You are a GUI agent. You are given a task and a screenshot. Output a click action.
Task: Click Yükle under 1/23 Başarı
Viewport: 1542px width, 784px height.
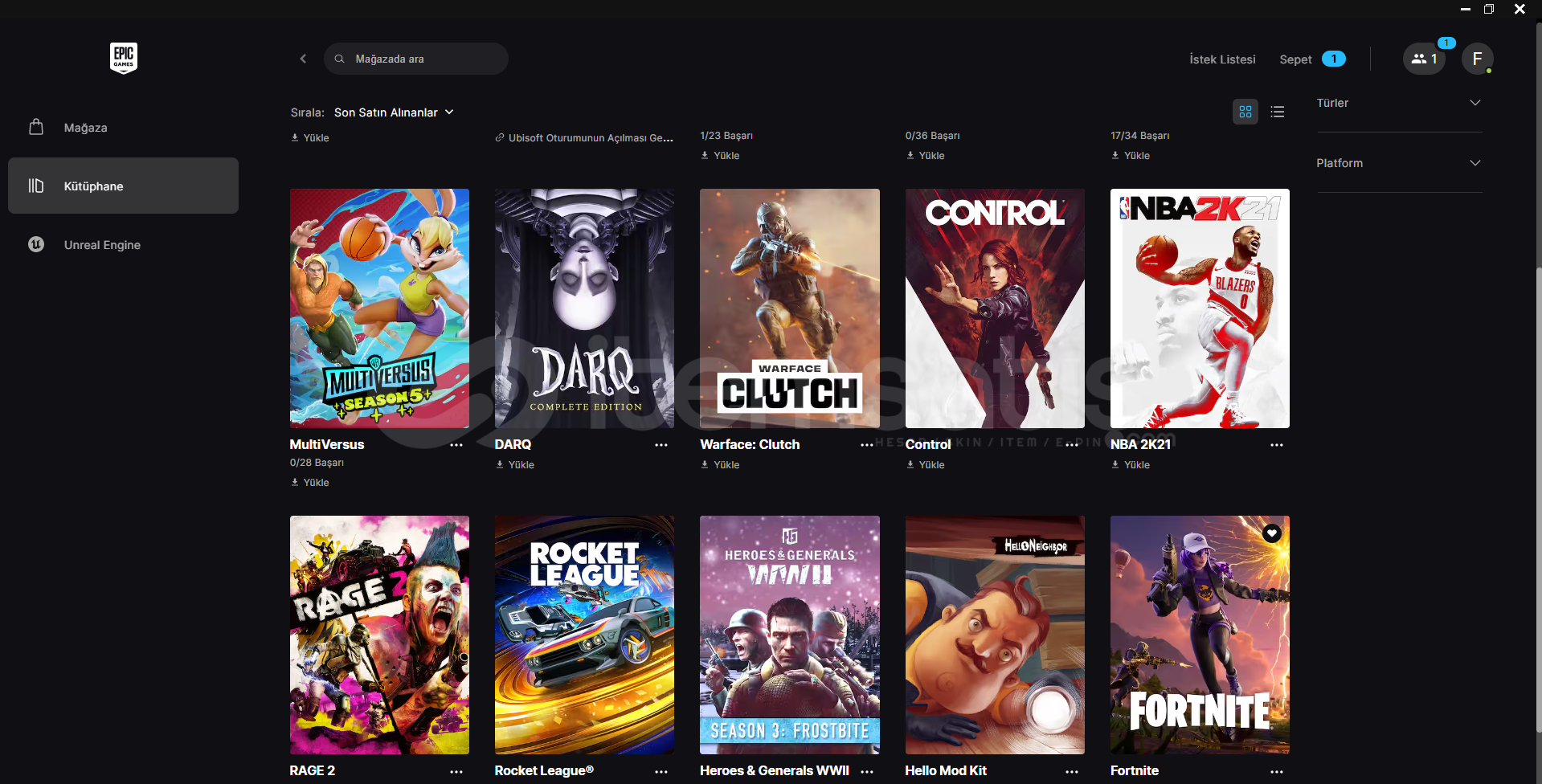coord(721,156)
